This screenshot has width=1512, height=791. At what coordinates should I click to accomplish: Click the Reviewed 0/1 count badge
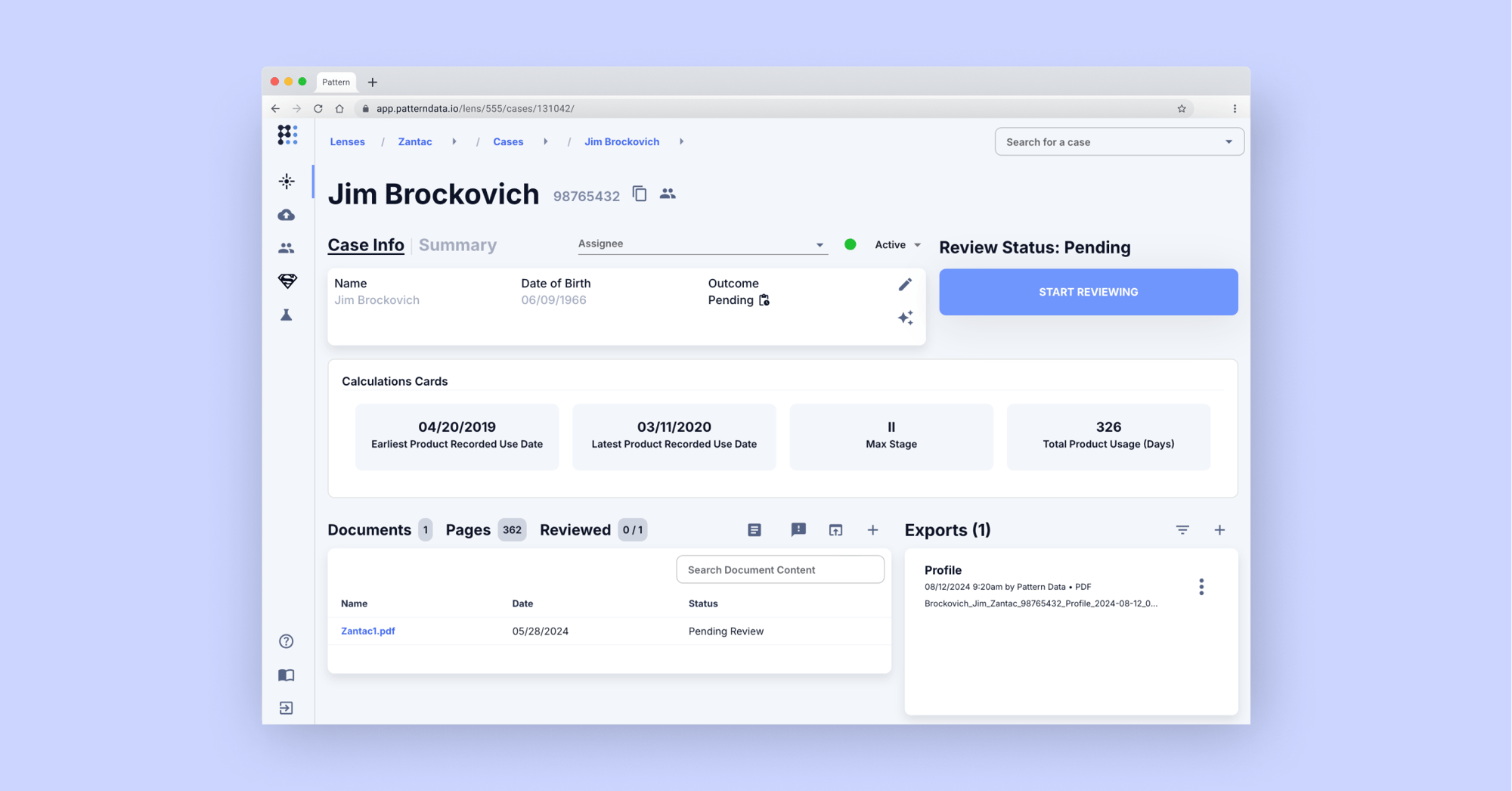pos(632,530)
